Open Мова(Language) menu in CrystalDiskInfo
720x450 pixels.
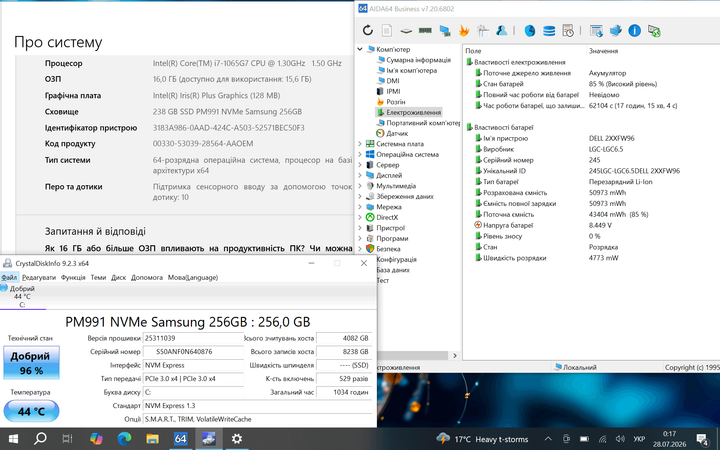click(x=193, y=277)
